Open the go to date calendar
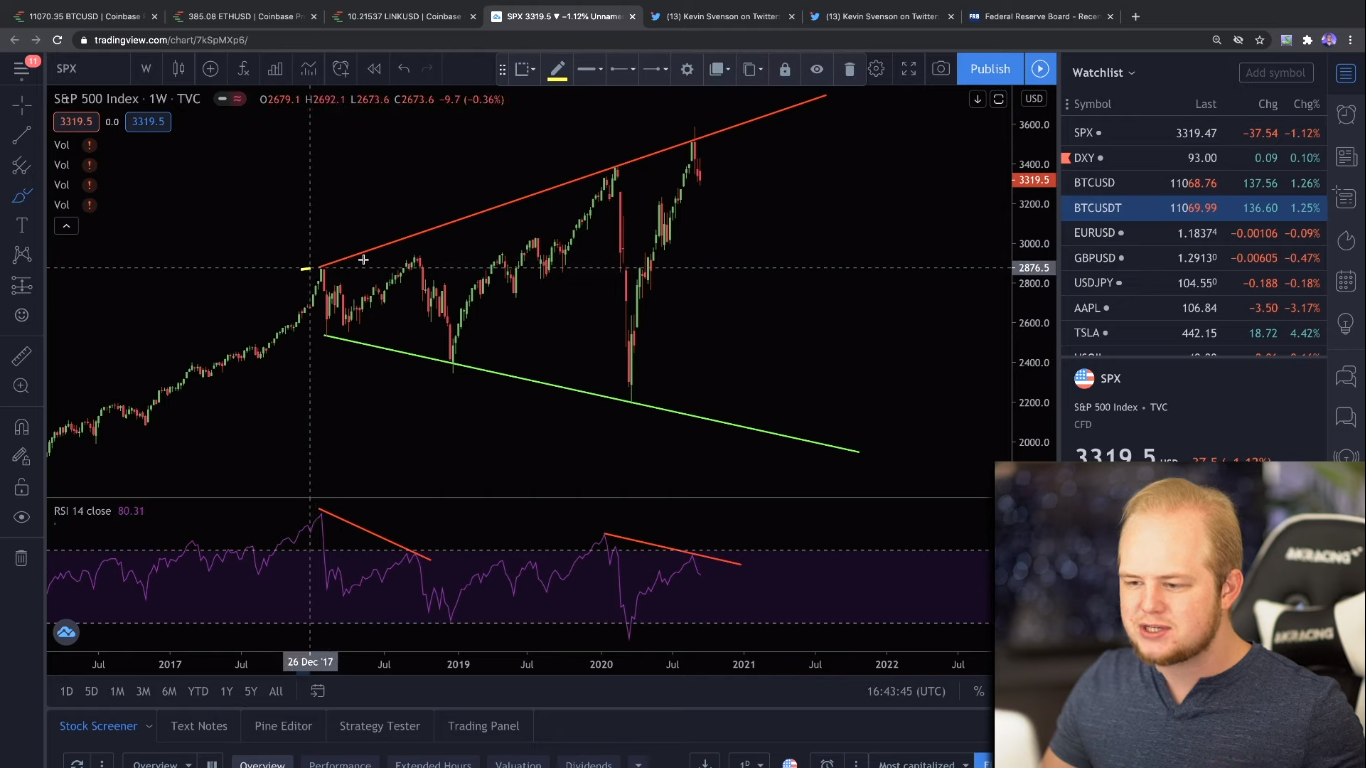The width and height of the screenshot is (1366, 768). pyautogui.click(x=318, y=691)
